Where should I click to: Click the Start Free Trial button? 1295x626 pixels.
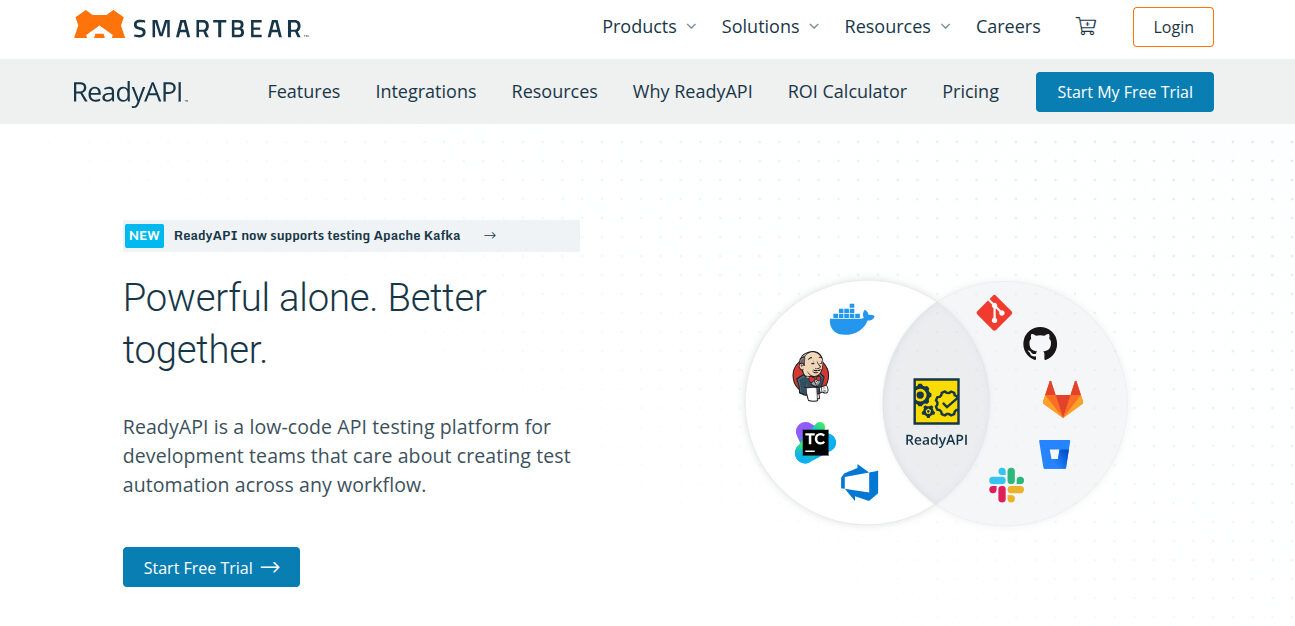pyautogui.click(x=211, y=567)
